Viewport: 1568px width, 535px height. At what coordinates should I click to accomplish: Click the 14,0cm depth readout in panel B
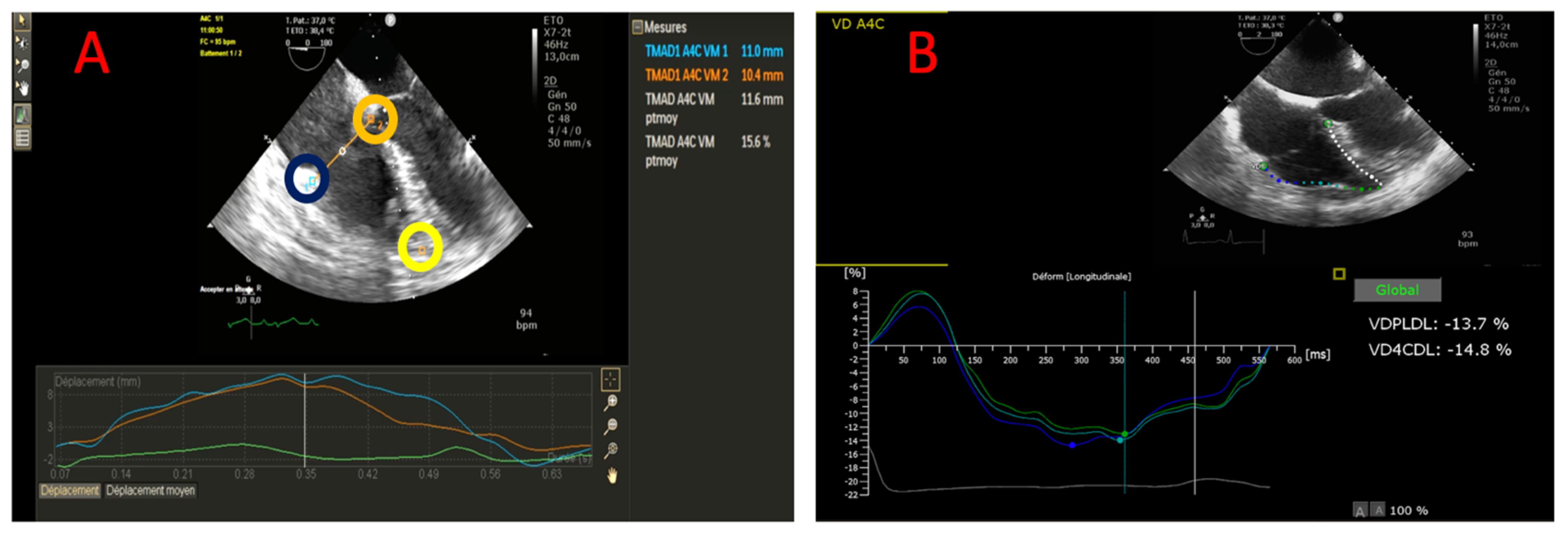click(x=1501, y=45)
